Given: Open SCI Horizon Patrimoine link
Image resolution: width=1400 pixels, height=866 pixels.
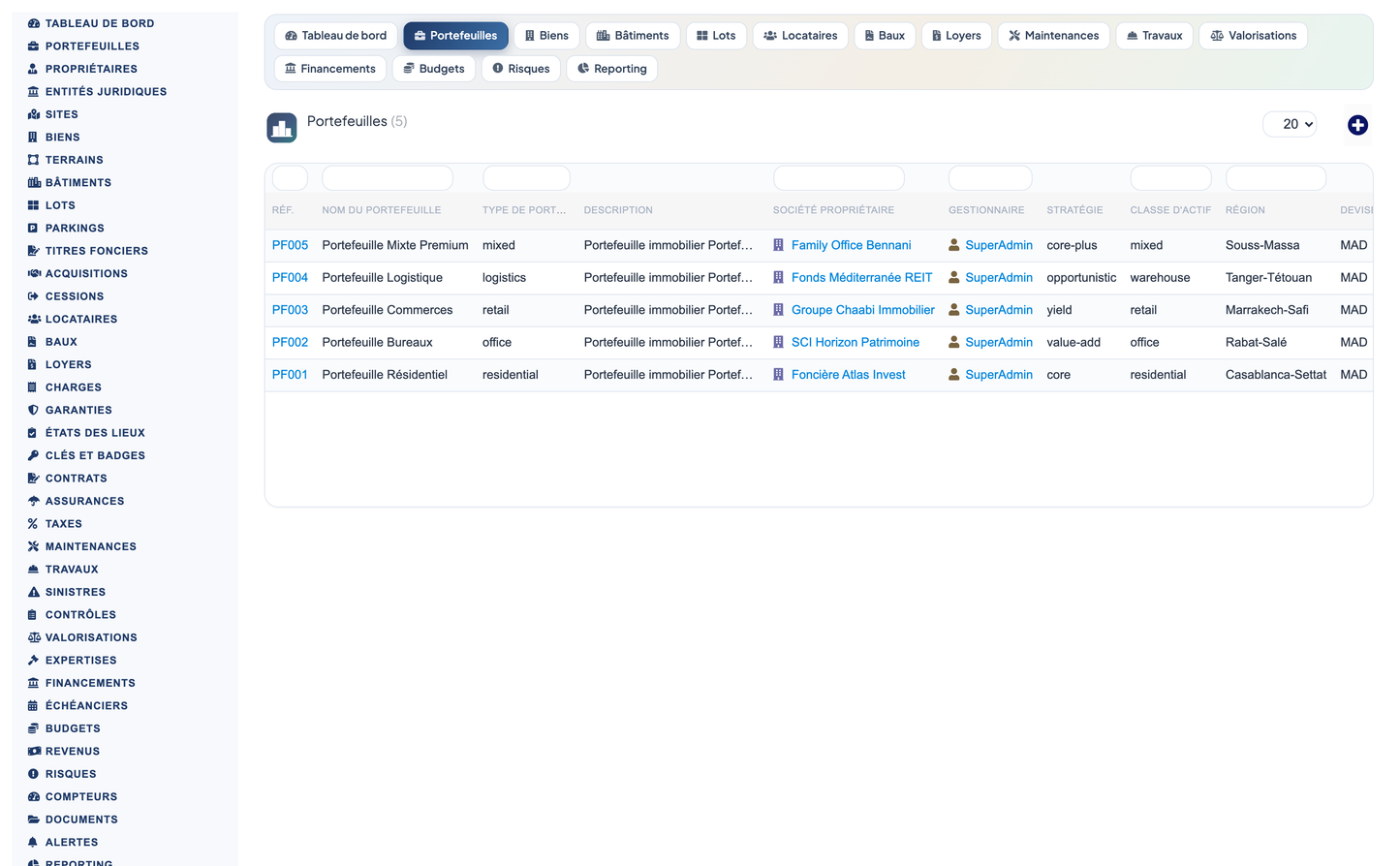Looking at the screenshot, I should point(856,342).
